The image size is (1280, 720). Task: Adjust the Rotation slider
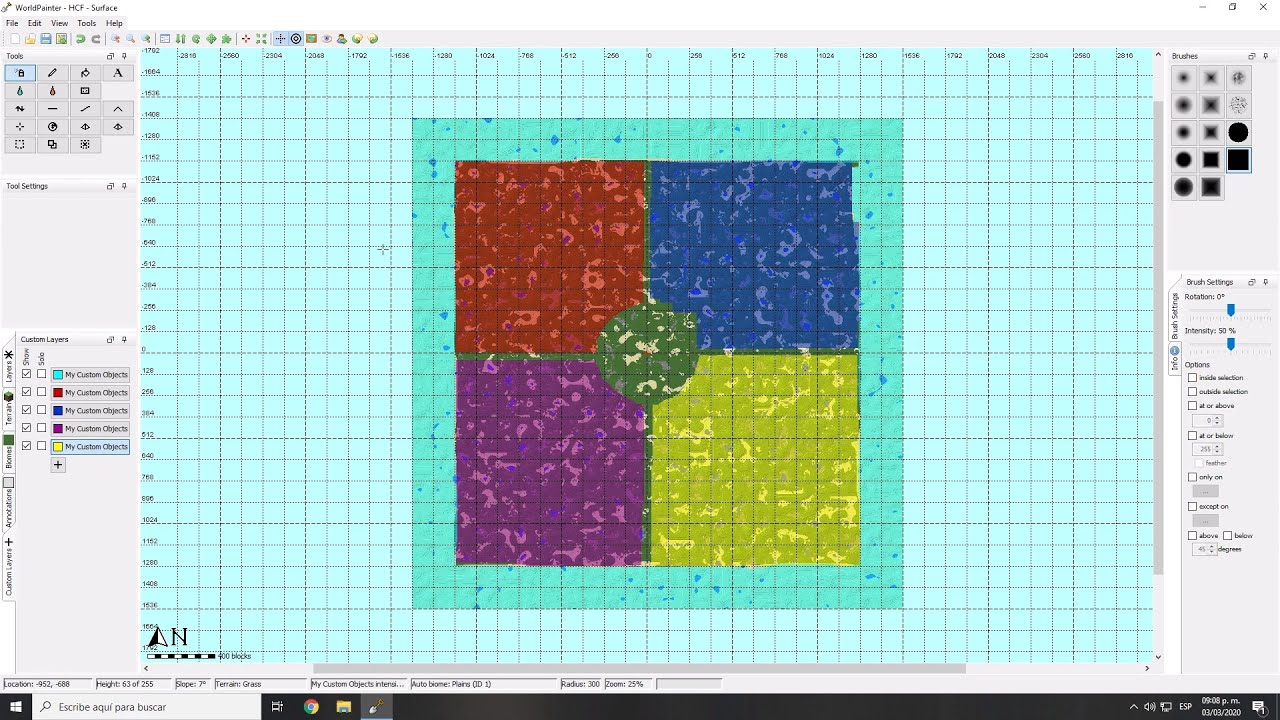click(x=1230, y=311)
